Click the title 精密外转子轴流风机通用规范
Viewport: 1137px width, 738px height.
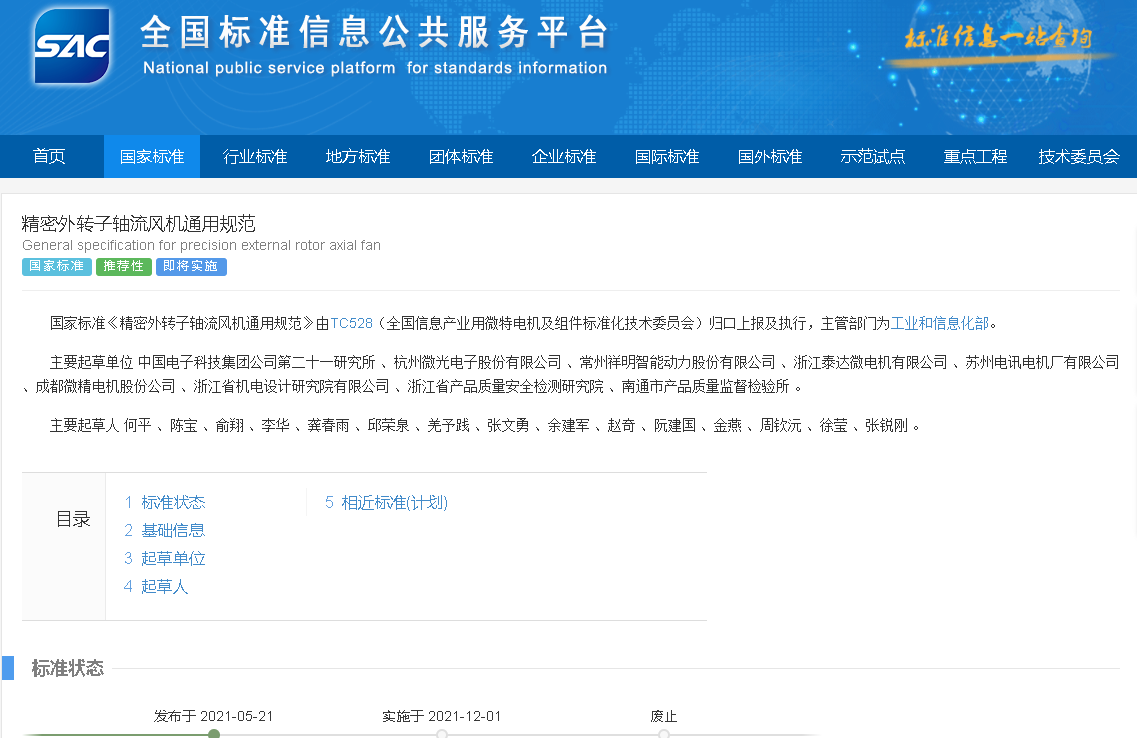[138, 223]
